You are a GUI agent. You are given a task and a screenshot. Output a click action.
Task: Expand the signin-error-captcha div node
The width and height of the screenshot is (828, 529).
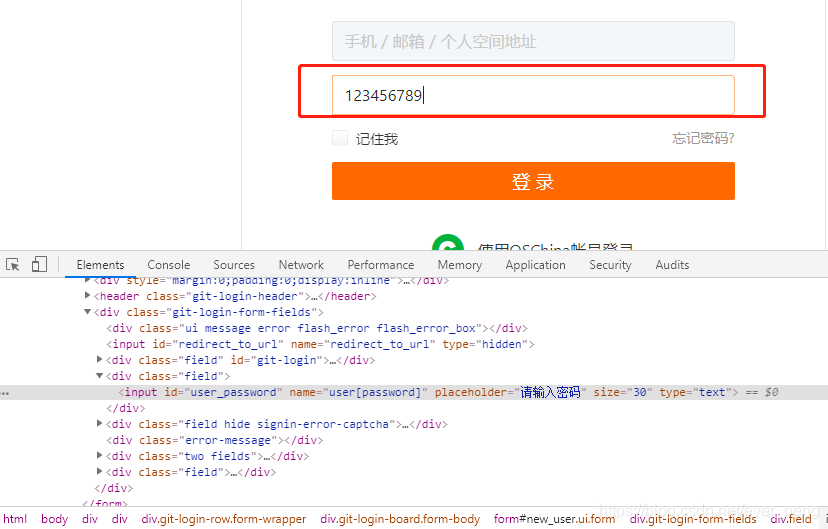point(99,423)
